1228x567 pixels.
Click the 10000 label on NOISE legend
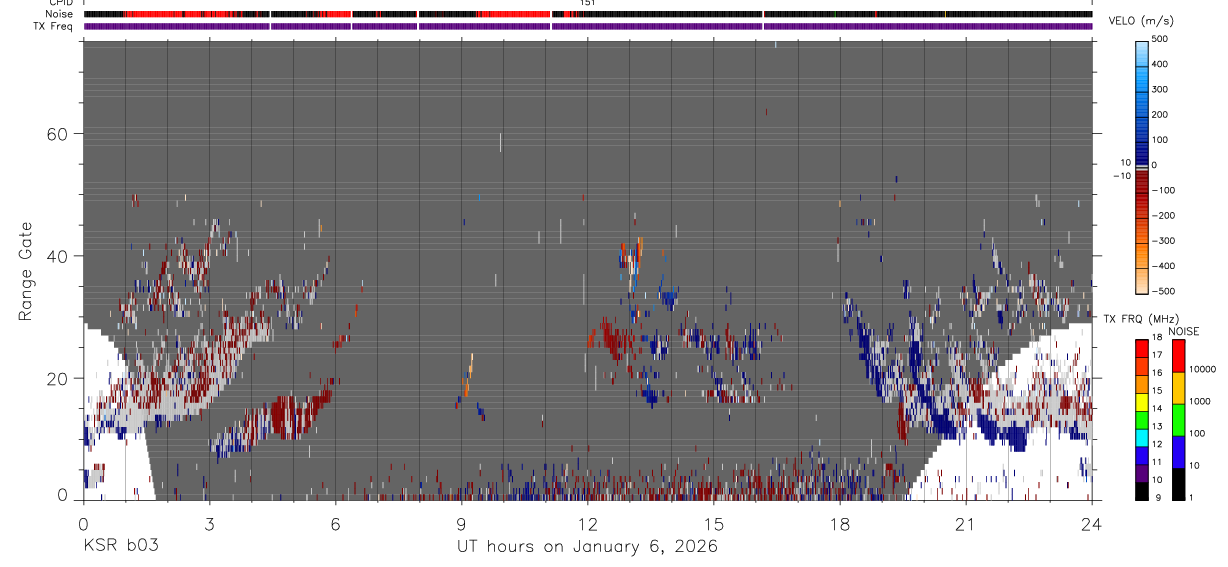coord(1202,369)
